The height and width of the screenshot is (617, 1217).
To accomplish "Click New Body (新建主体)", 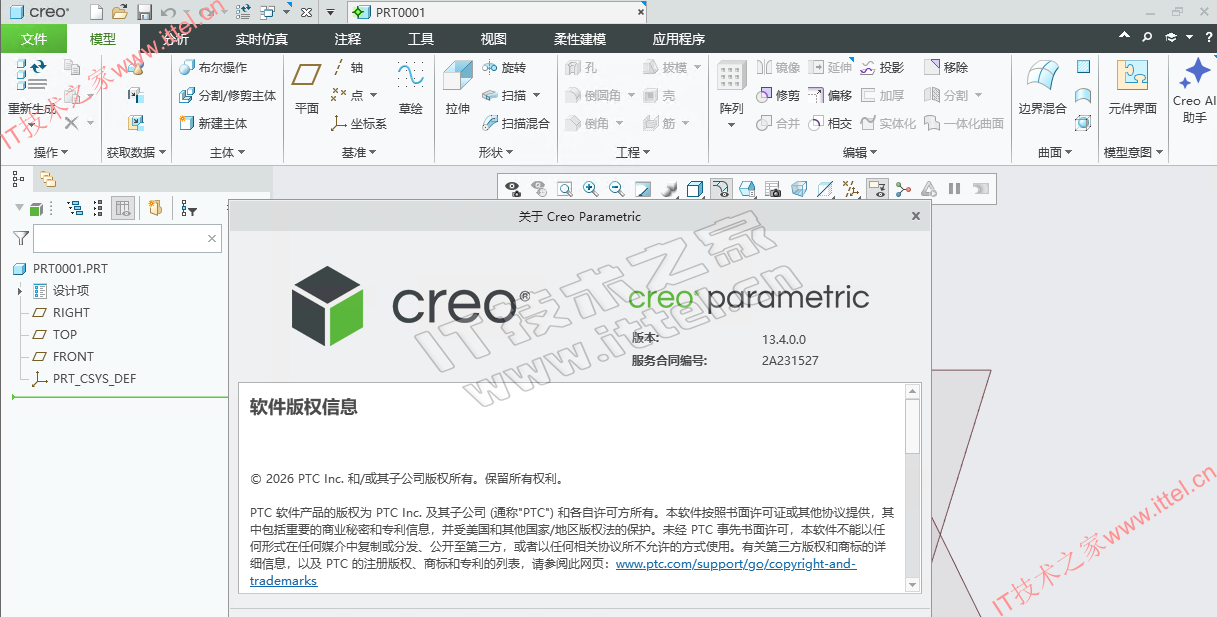I will click(213, 123).
